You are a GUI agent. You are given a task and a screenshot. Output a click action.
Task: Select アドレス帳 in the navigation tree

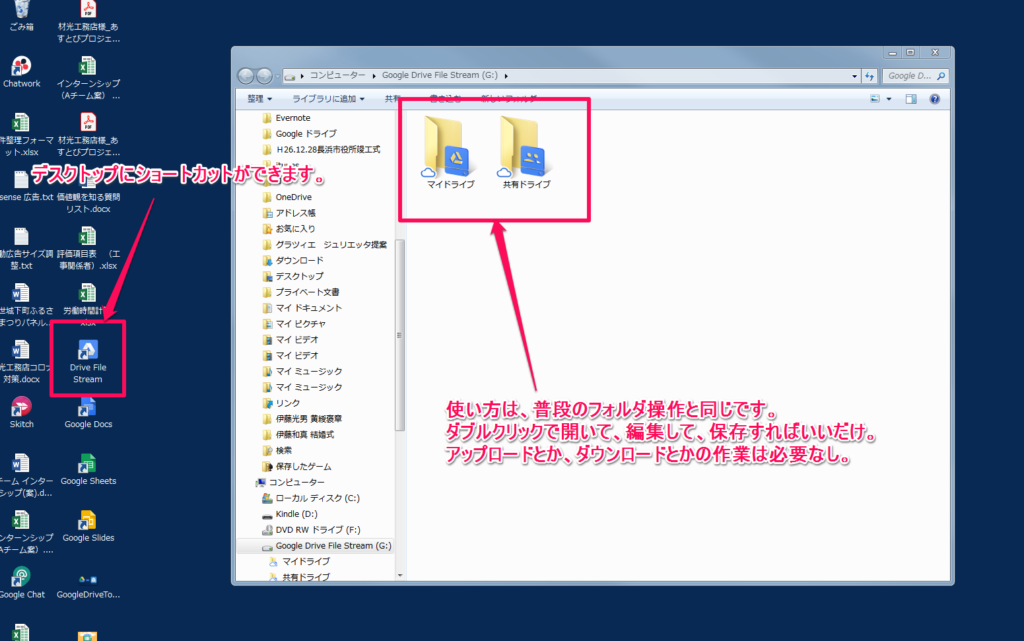(295, 213)
